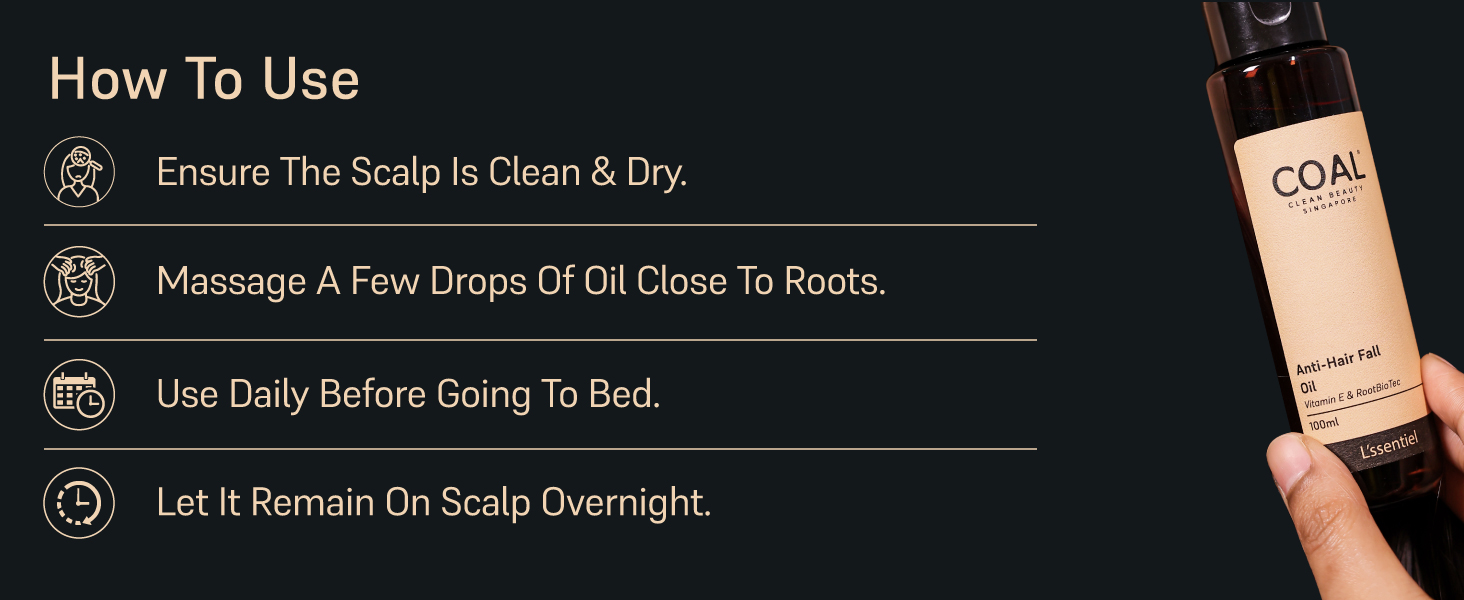This screenshot has width=1464, height=600.
Task: Click 'Massage A Few Drops Of Oil' step
Action: [x=521, y=282]
